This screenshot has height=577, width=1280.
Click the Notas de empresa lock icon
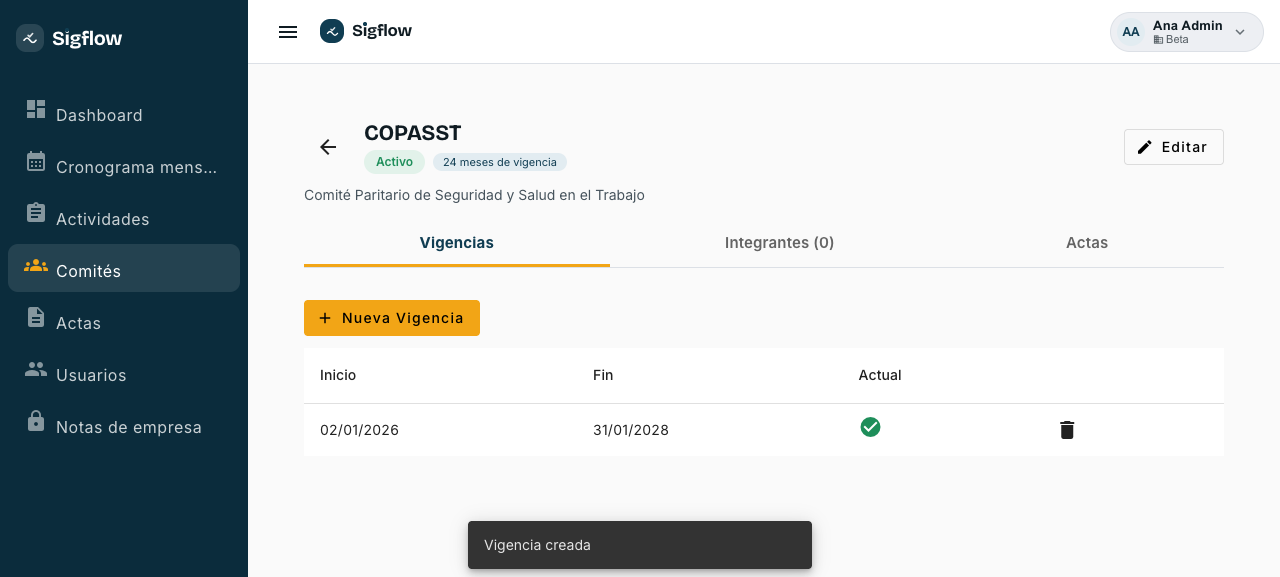coord(36,421)
